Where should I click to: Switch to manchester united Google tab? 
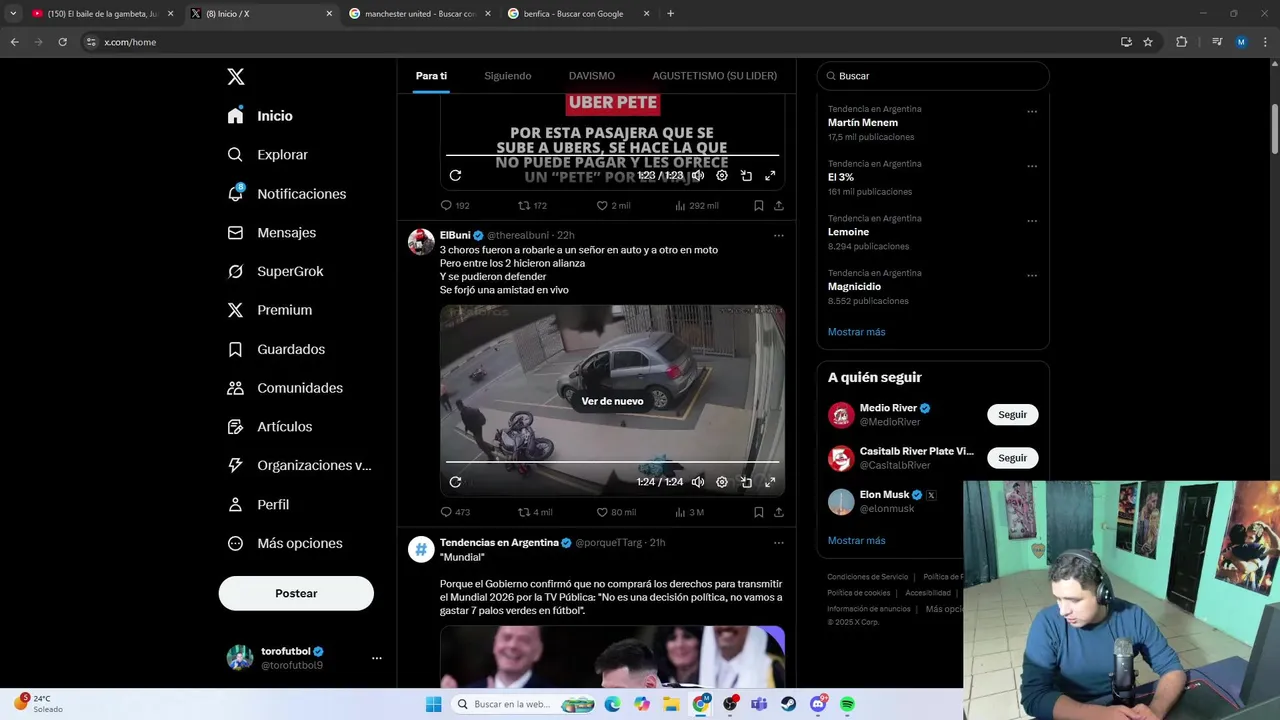(x=419, y=14)
